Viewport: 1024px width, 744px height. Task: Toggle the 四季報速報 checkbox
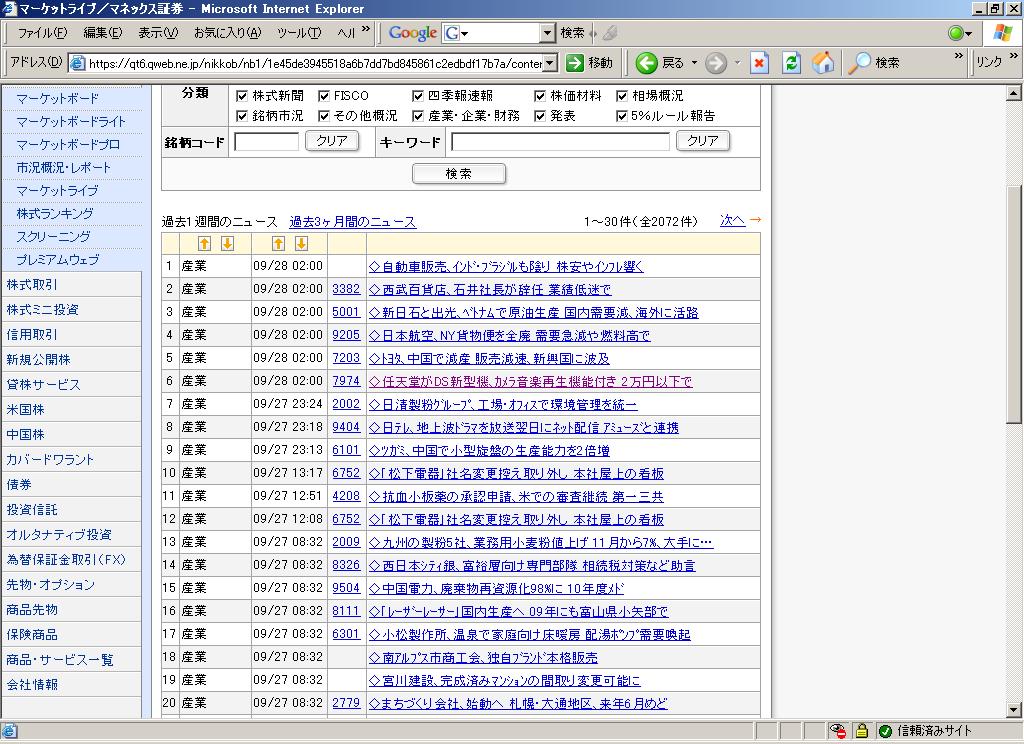point(418,96)
